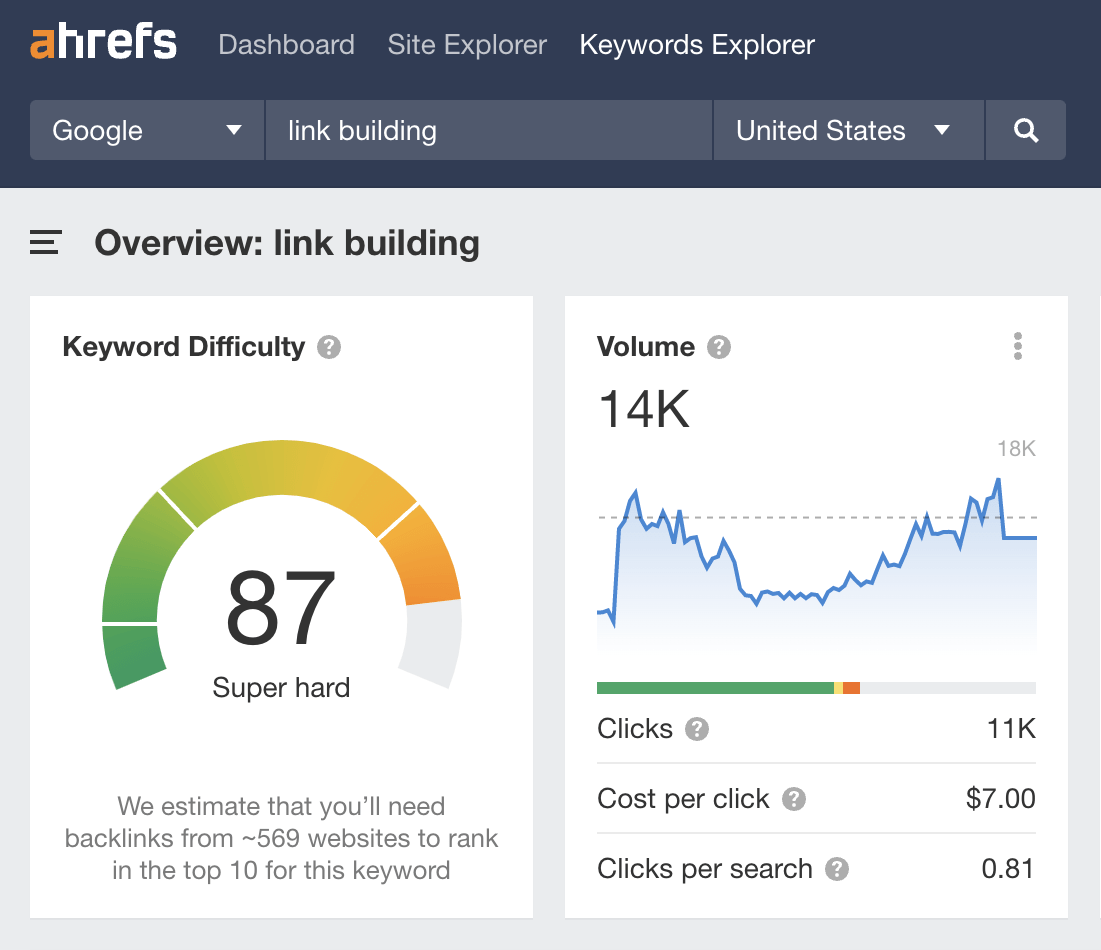1101x950 pixels.
Task: Click the Clicks help icon
Action: (697, 730)
